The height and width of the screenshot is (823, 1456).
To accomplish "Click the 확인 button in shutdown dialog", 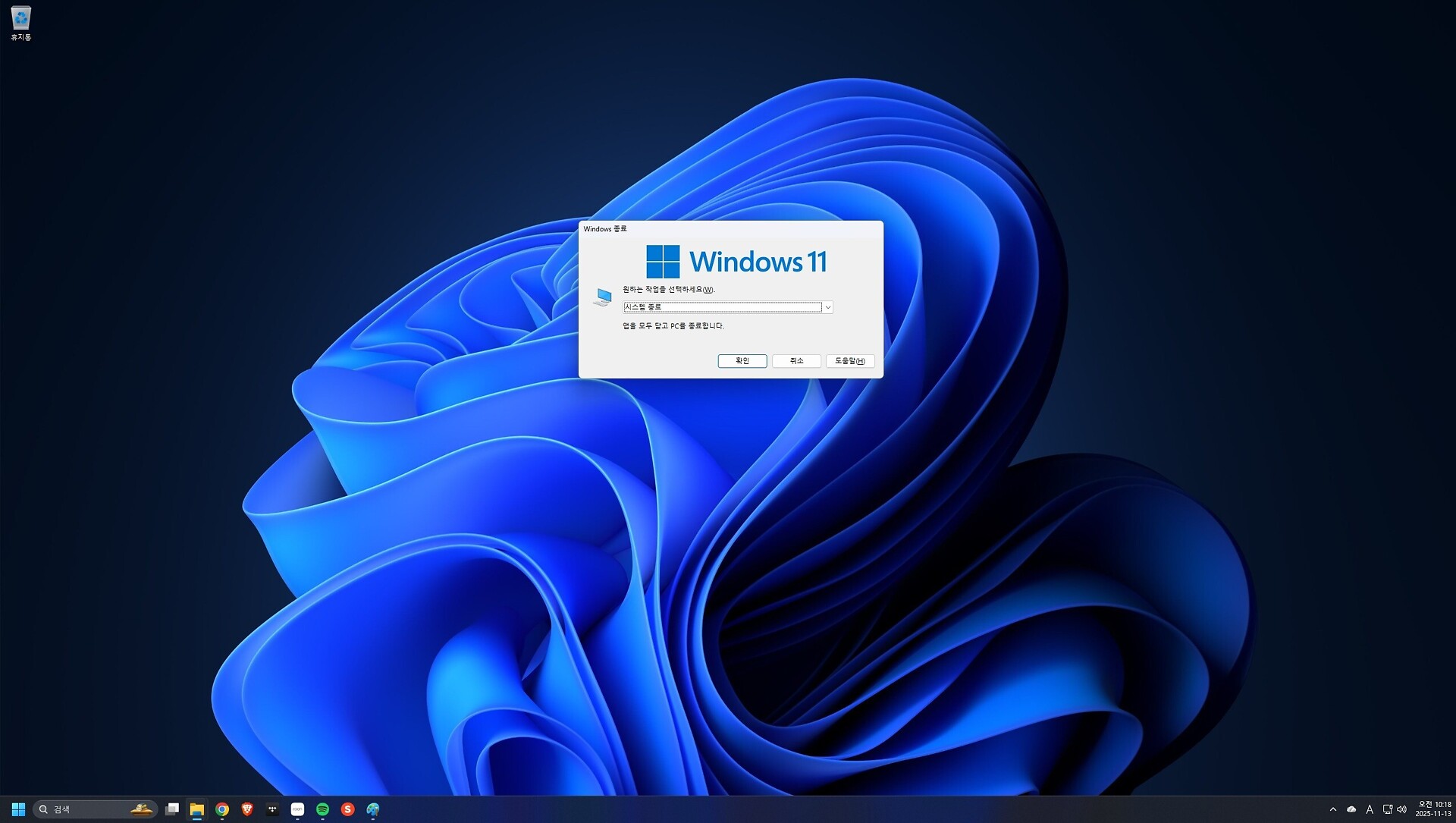I will (742, 361).
